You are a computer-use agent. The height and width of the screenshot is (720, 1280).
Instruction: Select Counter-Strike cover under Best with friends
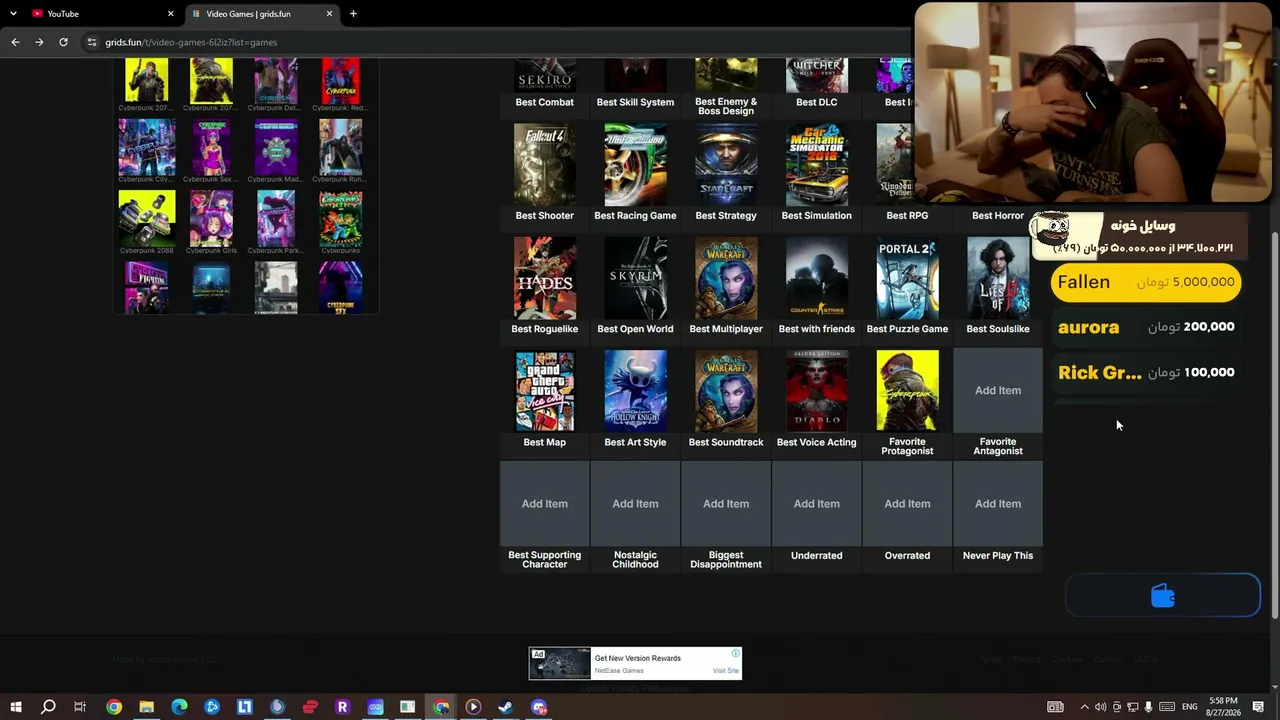tap(816, 278)
